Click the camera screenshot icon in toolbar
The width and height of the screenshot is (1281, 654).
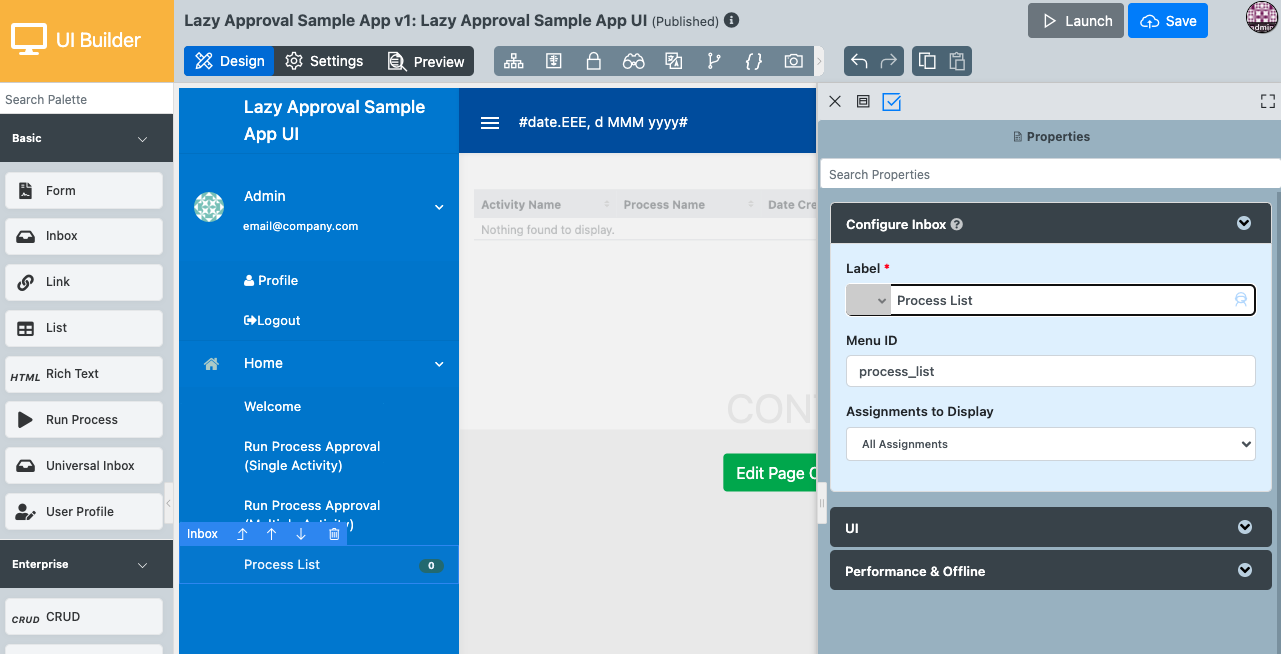(793, 61)
